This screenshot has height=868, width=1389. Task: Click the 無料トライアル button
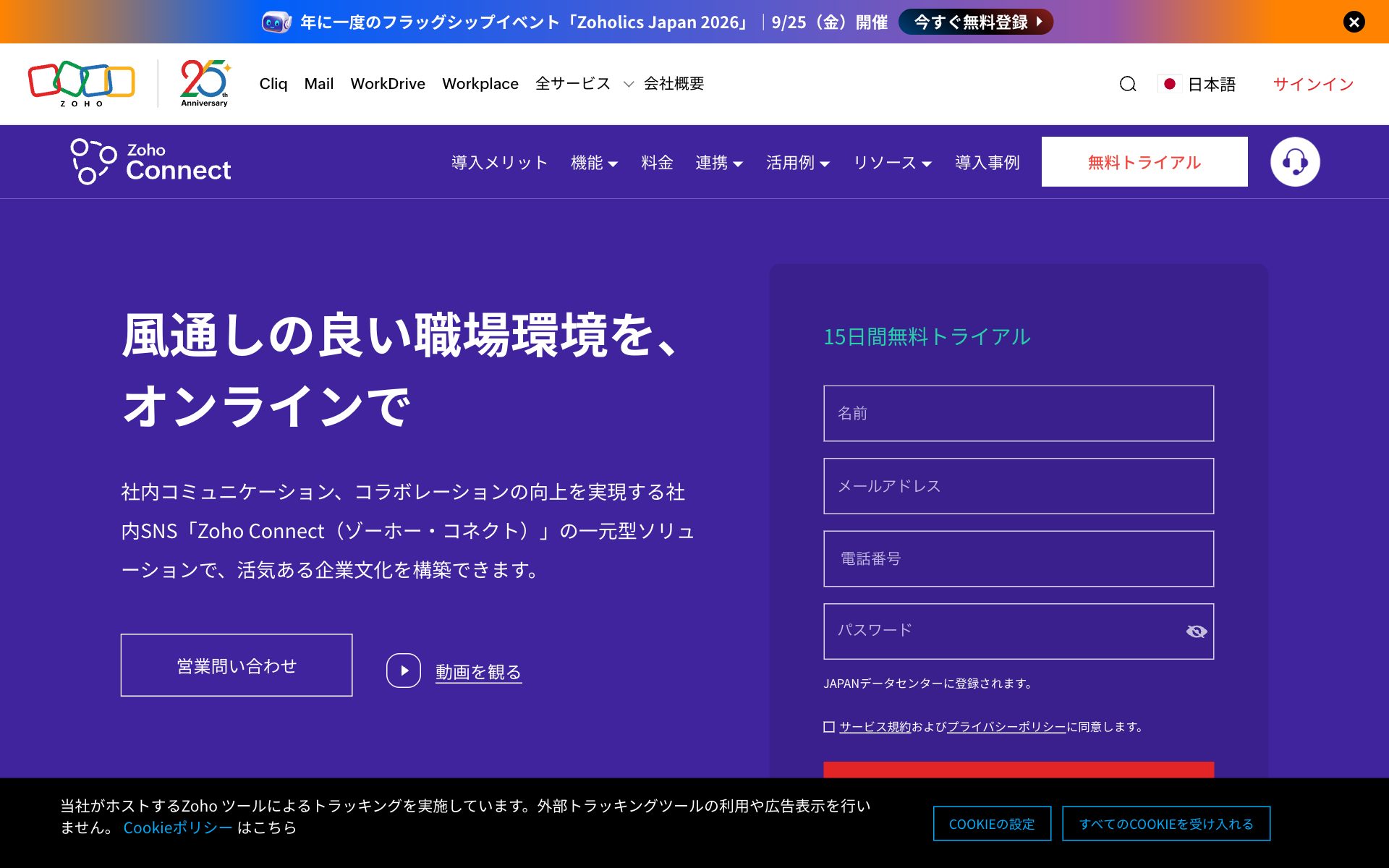(1144, 162)
